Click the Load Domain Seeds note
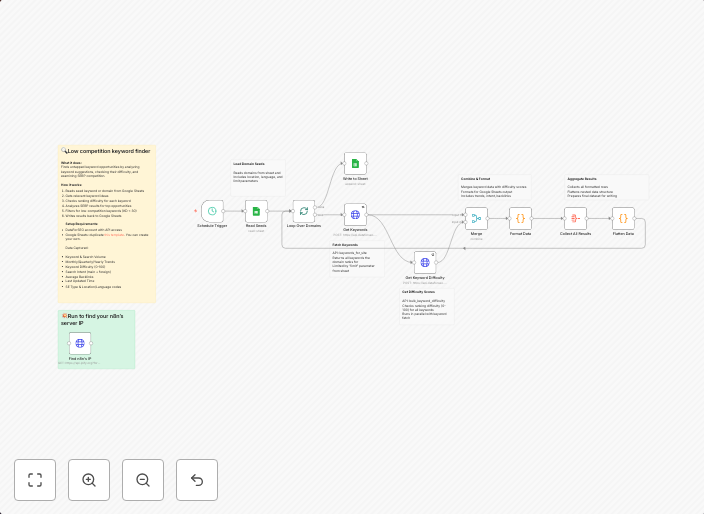The image size is (704, 514). pos(258,172)
